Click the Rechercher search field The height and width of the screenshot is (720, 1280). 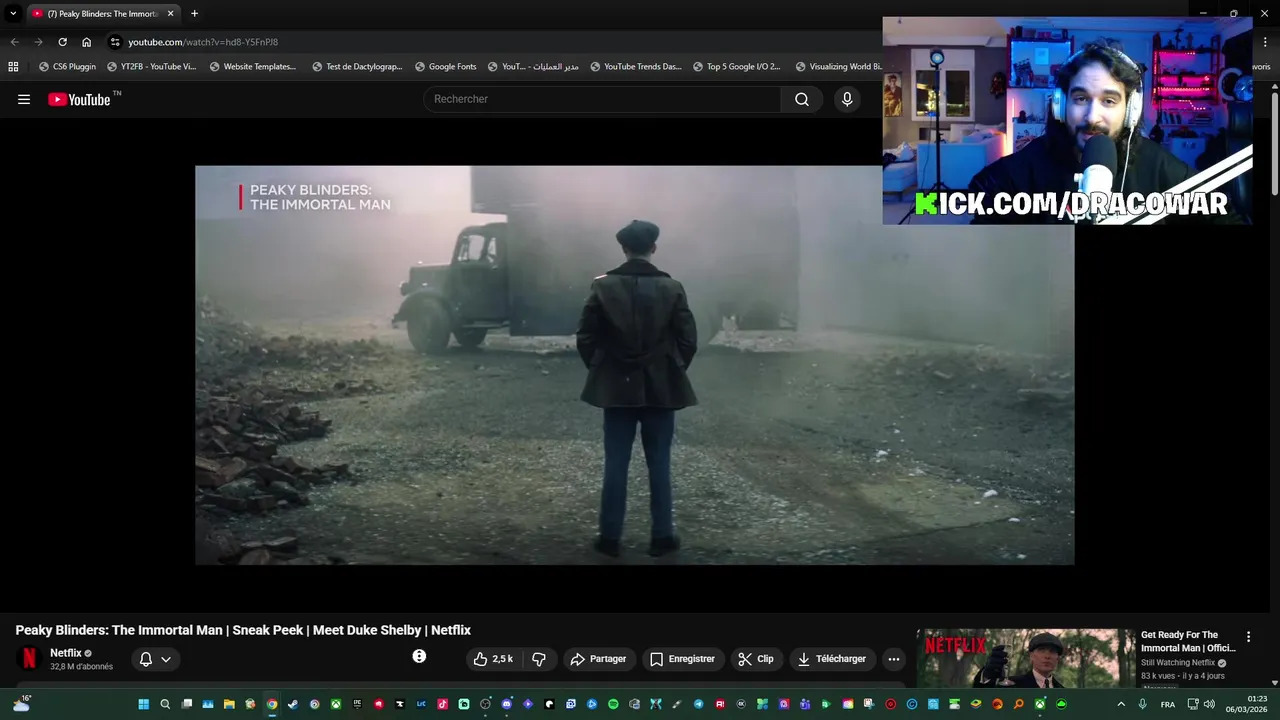click(602, 99)
